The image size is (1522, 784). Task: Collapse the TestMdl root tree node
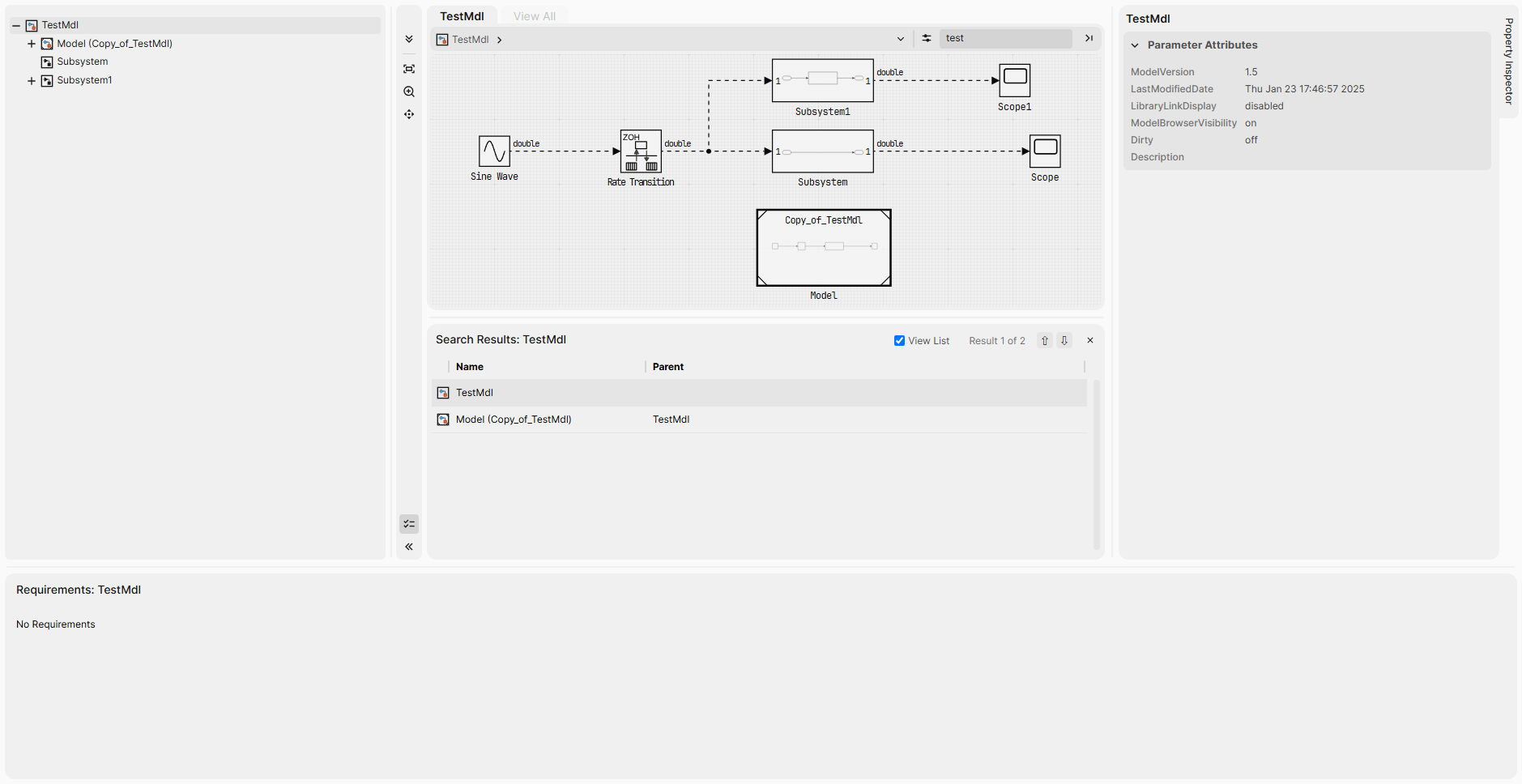pyautogui.click(x=16, y=26)
